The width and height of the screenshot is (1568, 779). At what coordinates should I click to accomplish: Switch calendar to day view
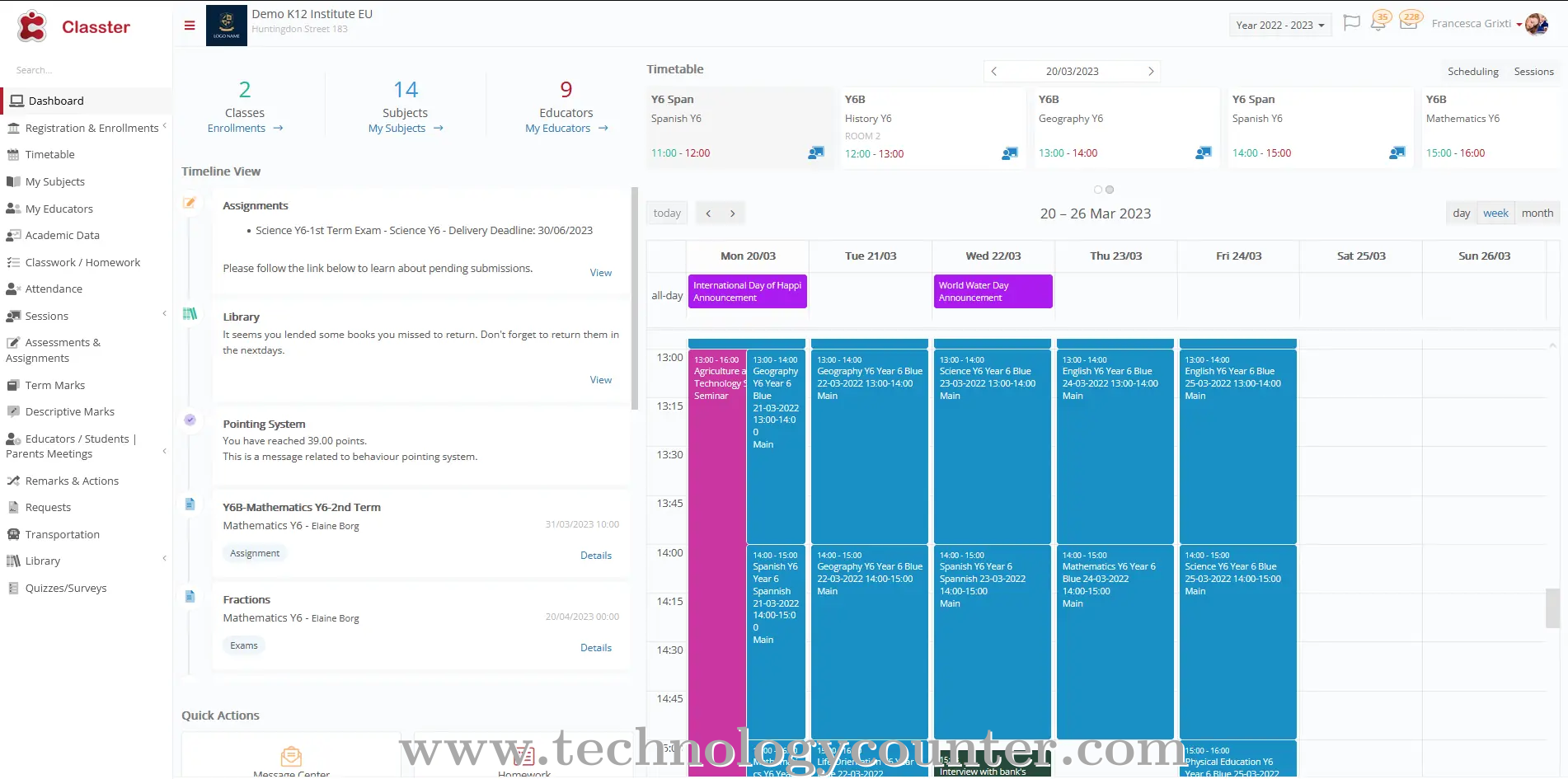pos(1462,214)
